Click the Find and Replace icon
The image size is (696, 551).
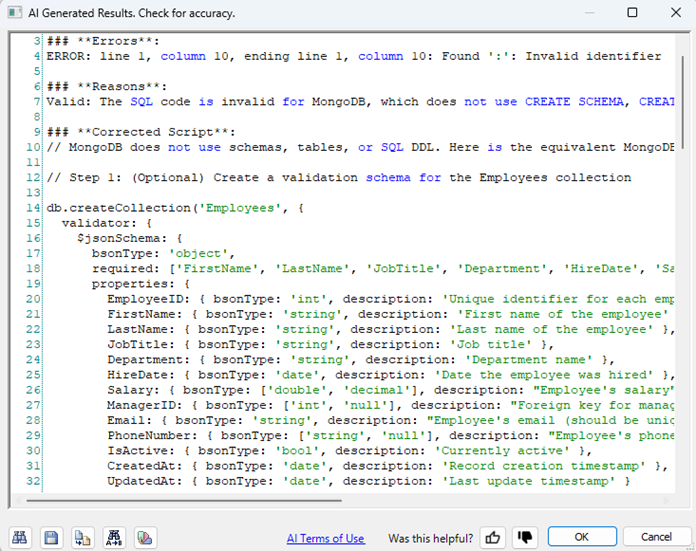click(114, 536)
